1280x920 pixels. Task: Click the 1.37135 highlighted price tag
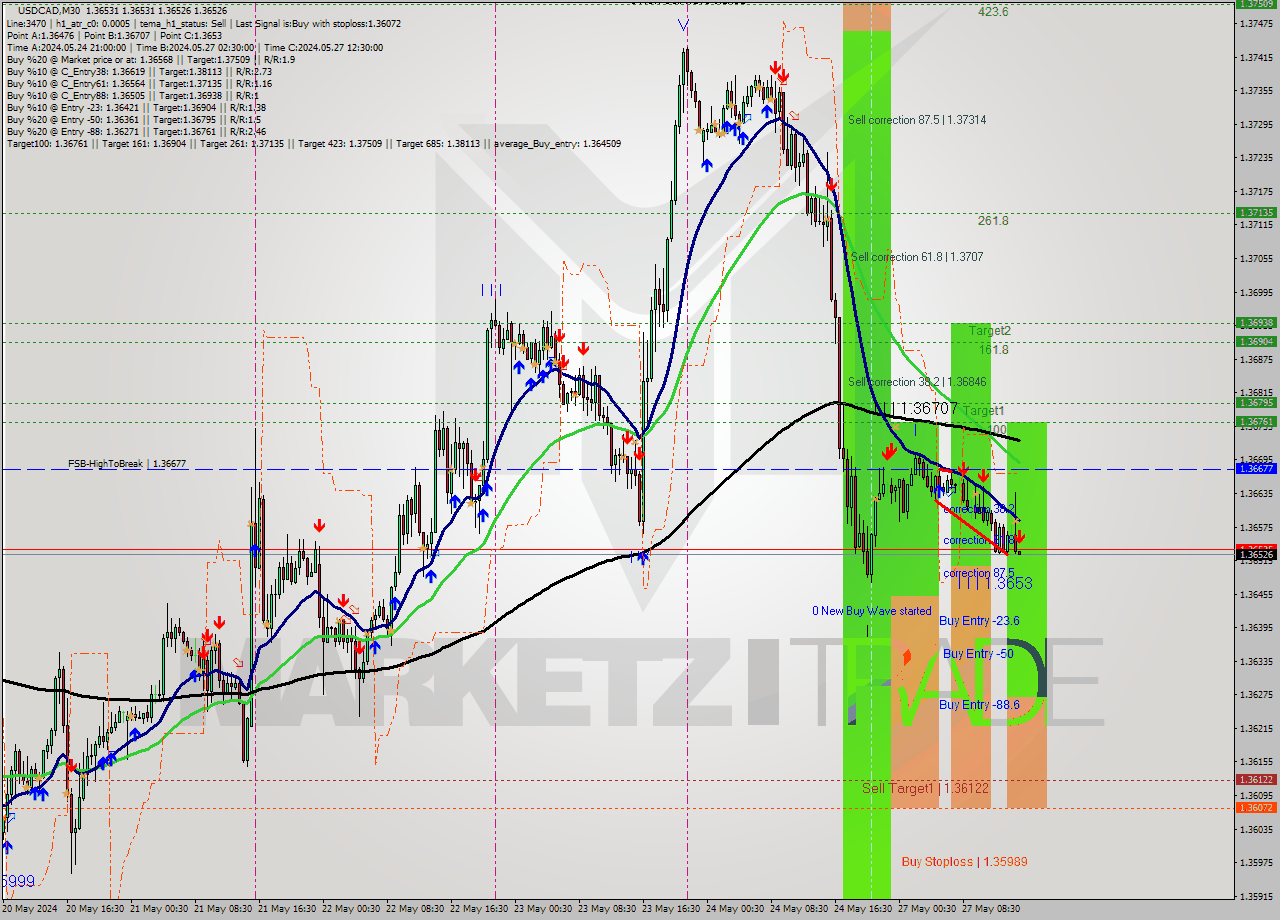point(1256,212)
